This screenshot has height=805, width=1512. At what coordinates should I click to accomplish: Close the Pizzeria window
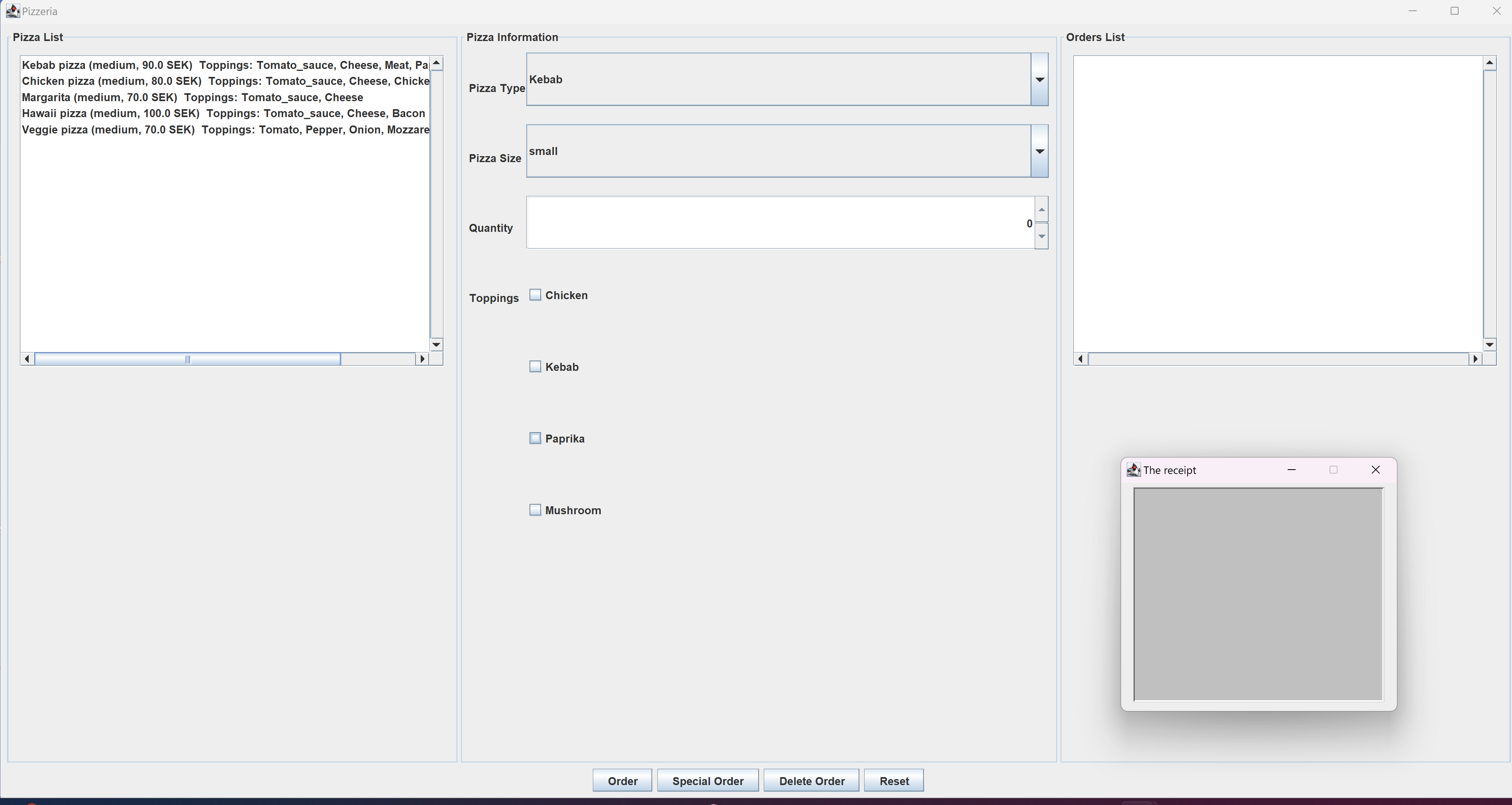1496,11
